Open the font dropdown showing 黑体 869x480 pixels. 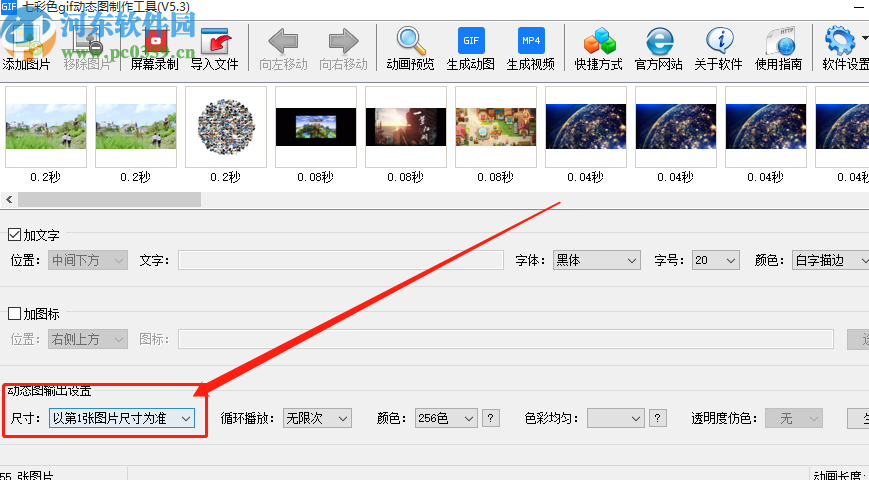[x=597, y=261]
